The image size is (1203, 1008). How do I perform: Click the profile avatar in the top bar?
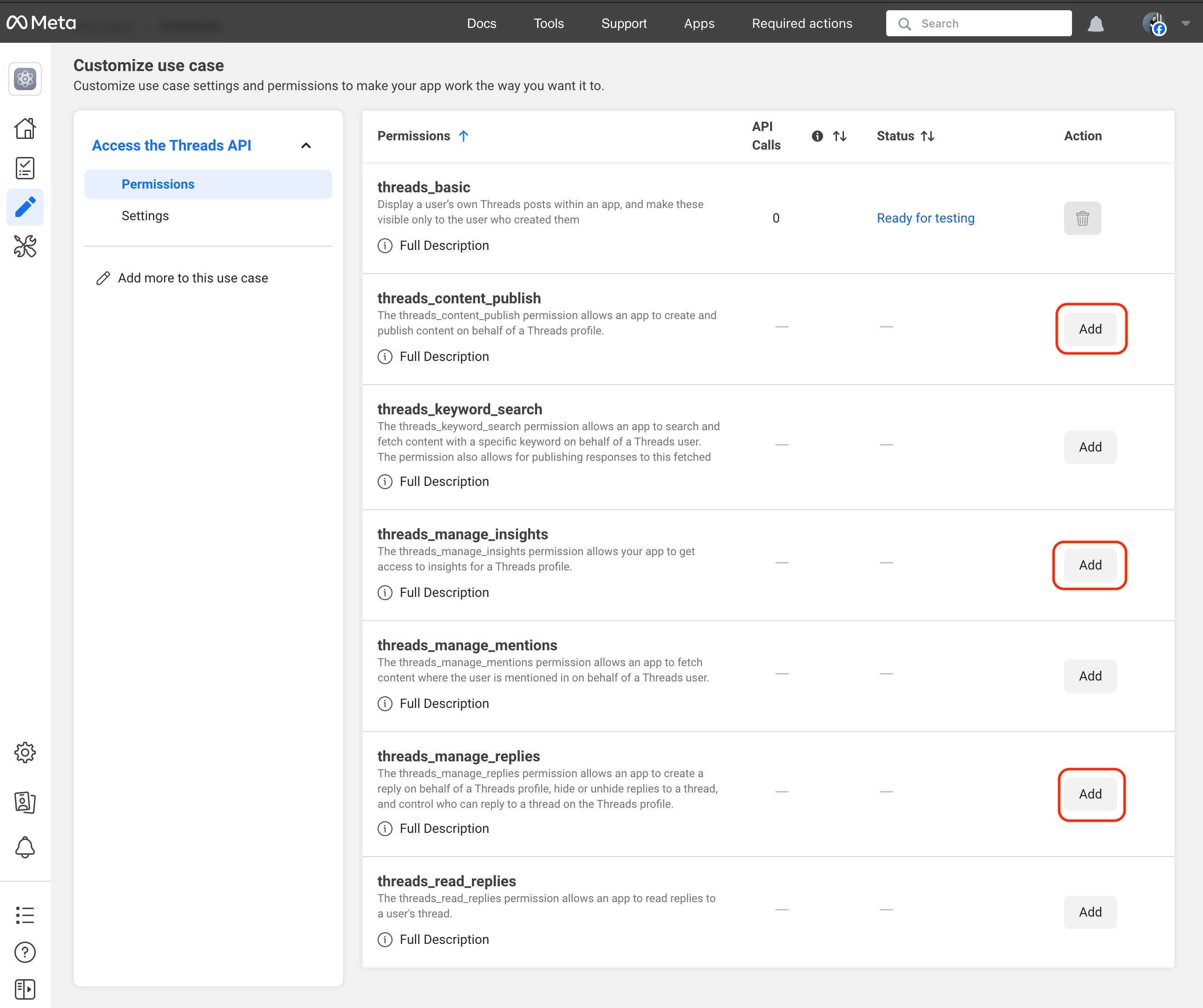pyautogui.click(x=1154, y=24)
